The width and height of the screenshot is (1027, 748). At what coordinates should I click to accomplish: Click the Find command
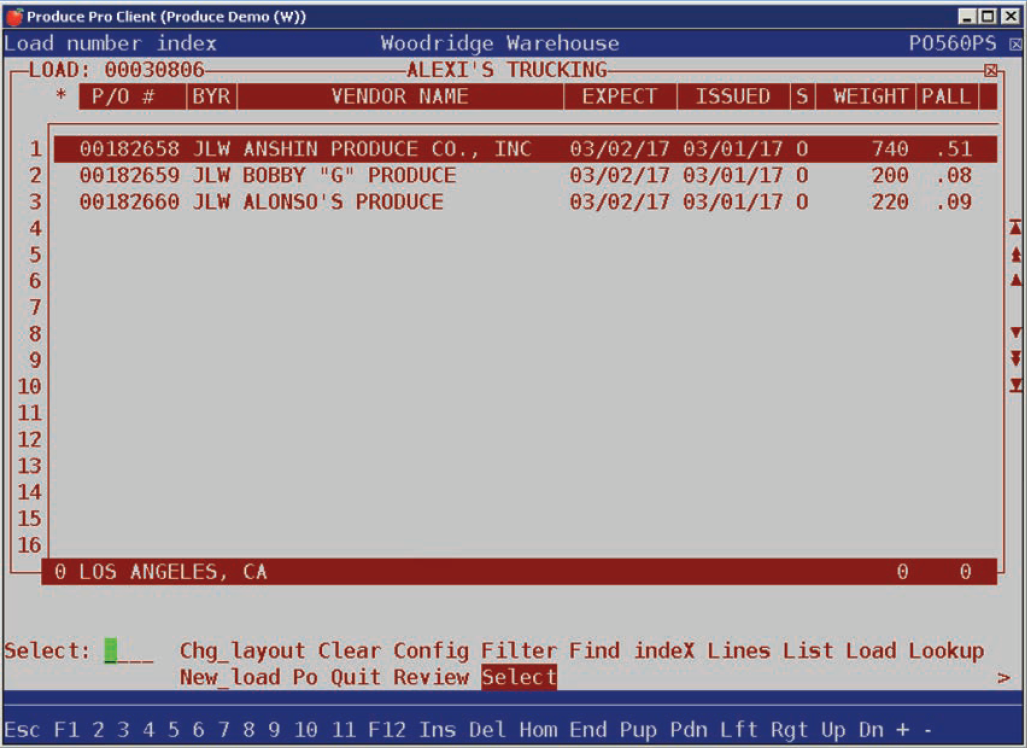click(x=594, y=651)
